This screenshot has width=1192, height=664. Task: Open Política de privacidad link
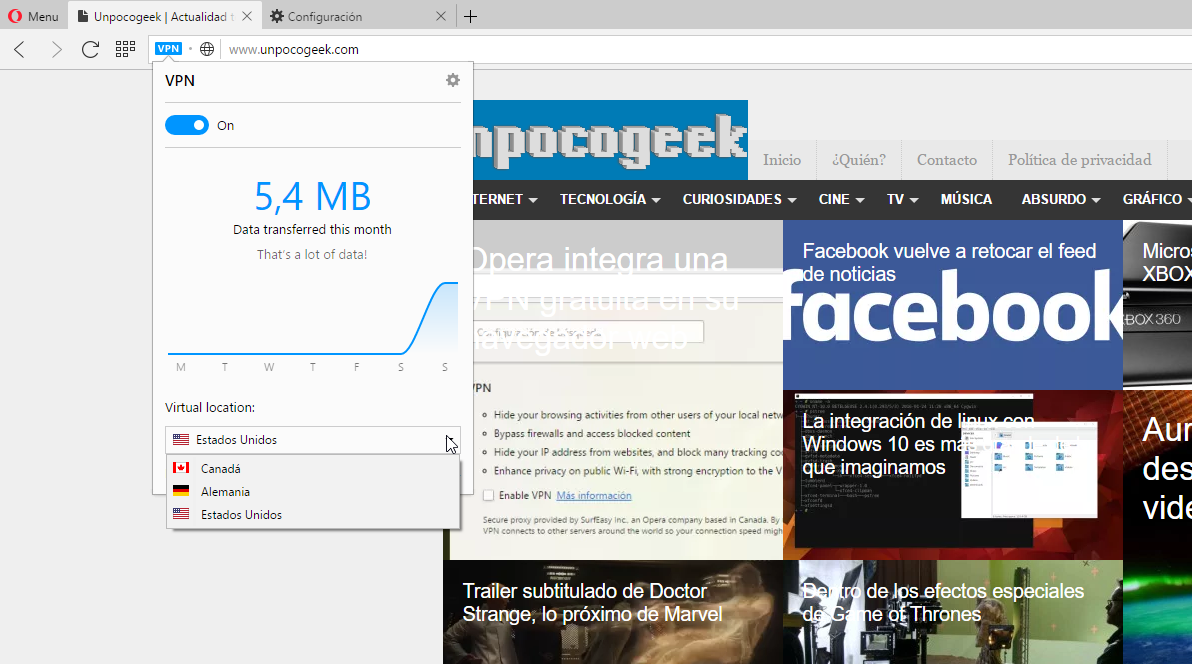[x=1079, y=160]
